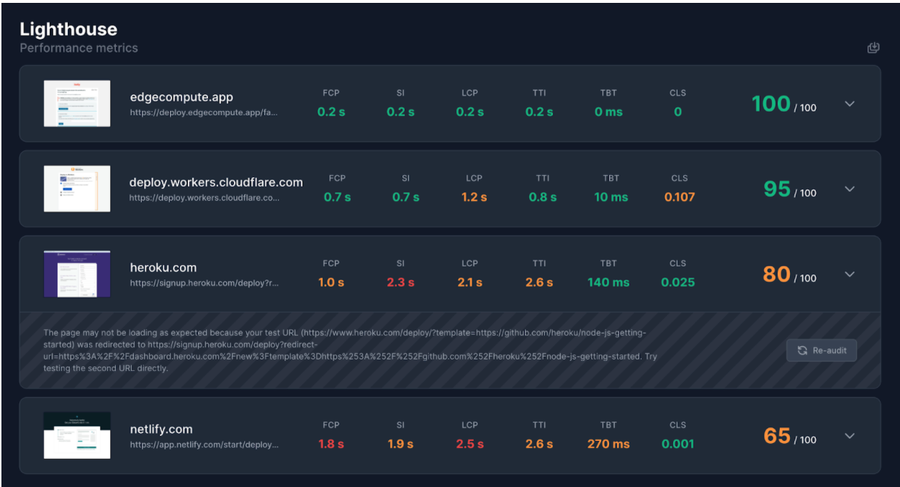Viewport: 900px width, 487px height.
Task: Open the deploy.workers.cloudflare.co URL link
Action: (x=204, y=198)
